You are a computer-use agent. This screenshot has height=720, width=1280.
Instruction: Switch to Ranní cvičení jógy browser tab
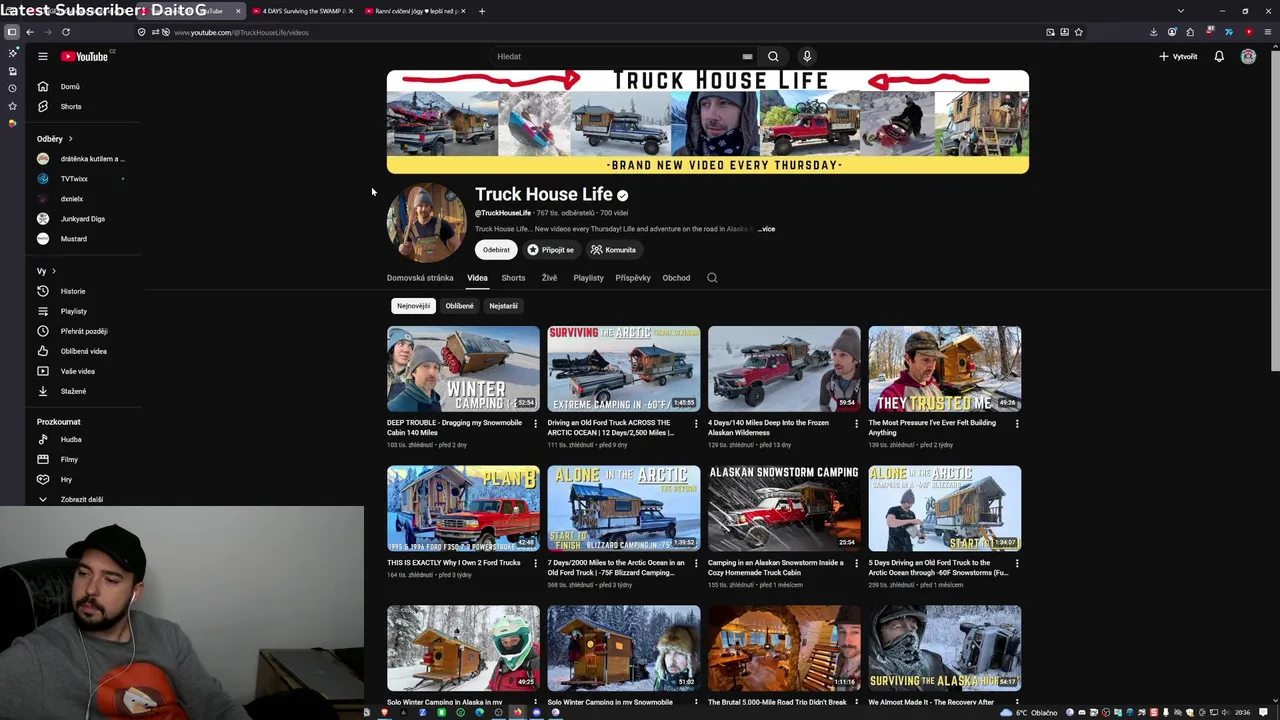(x=414, y=11)
